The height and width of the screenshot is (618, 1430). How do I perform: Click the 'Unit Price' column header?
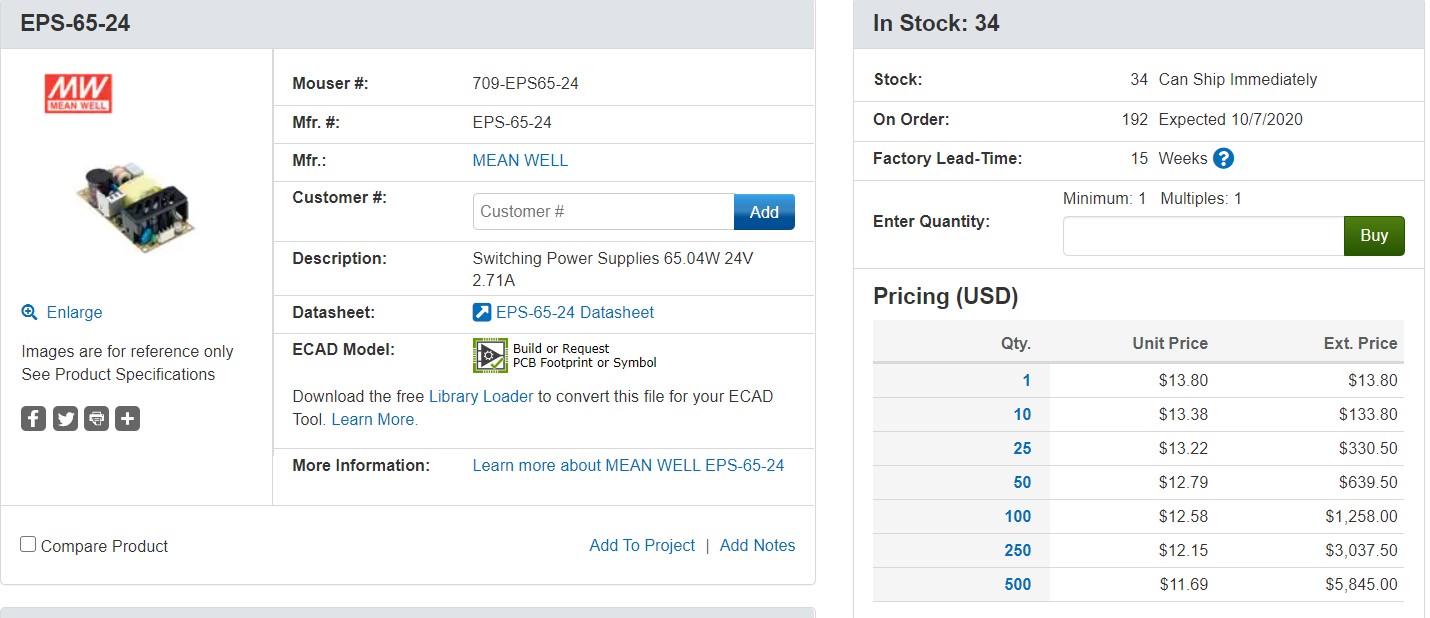tap(1170, 343)
